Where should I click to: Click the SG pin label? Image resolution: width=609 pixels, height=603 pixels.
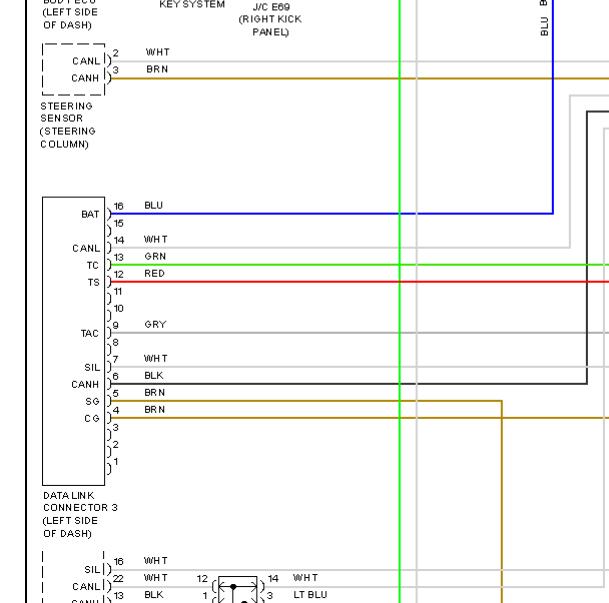pos(92,401)
